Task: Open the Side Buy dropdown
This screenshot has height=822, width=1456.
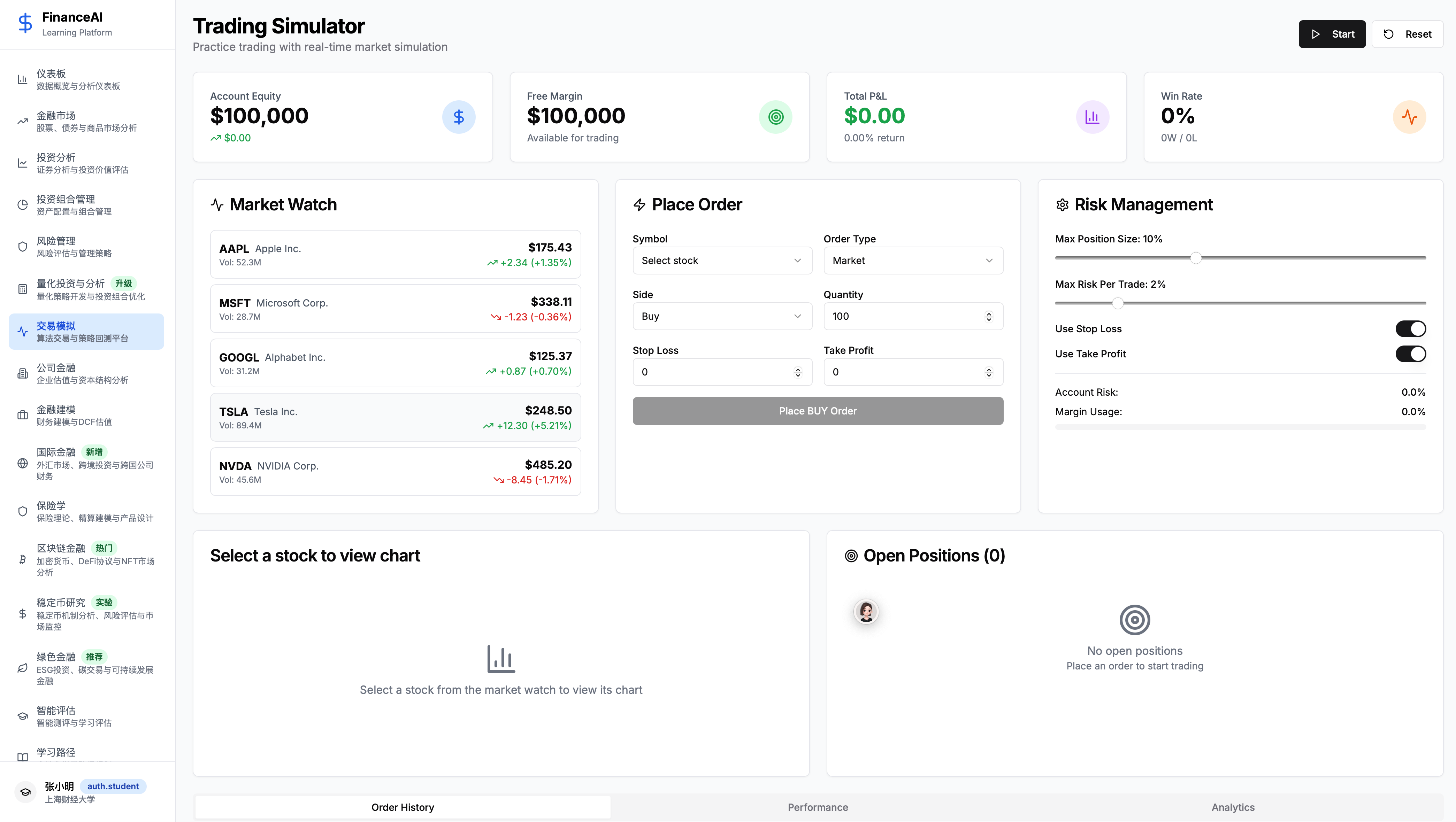Action: coord(722,316)
